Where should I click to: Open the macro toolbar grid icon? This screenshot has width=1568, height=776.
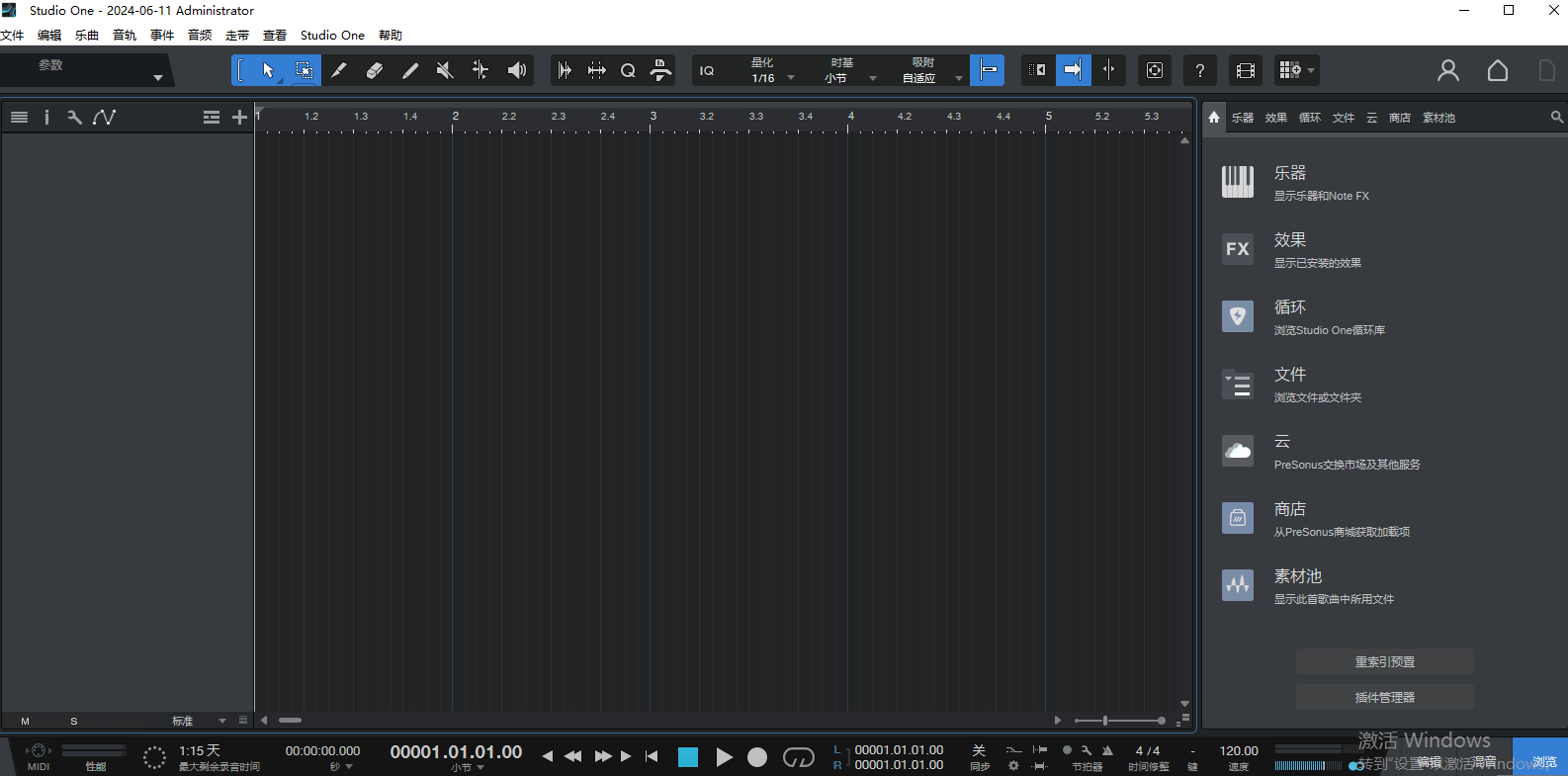(1289, 69)
